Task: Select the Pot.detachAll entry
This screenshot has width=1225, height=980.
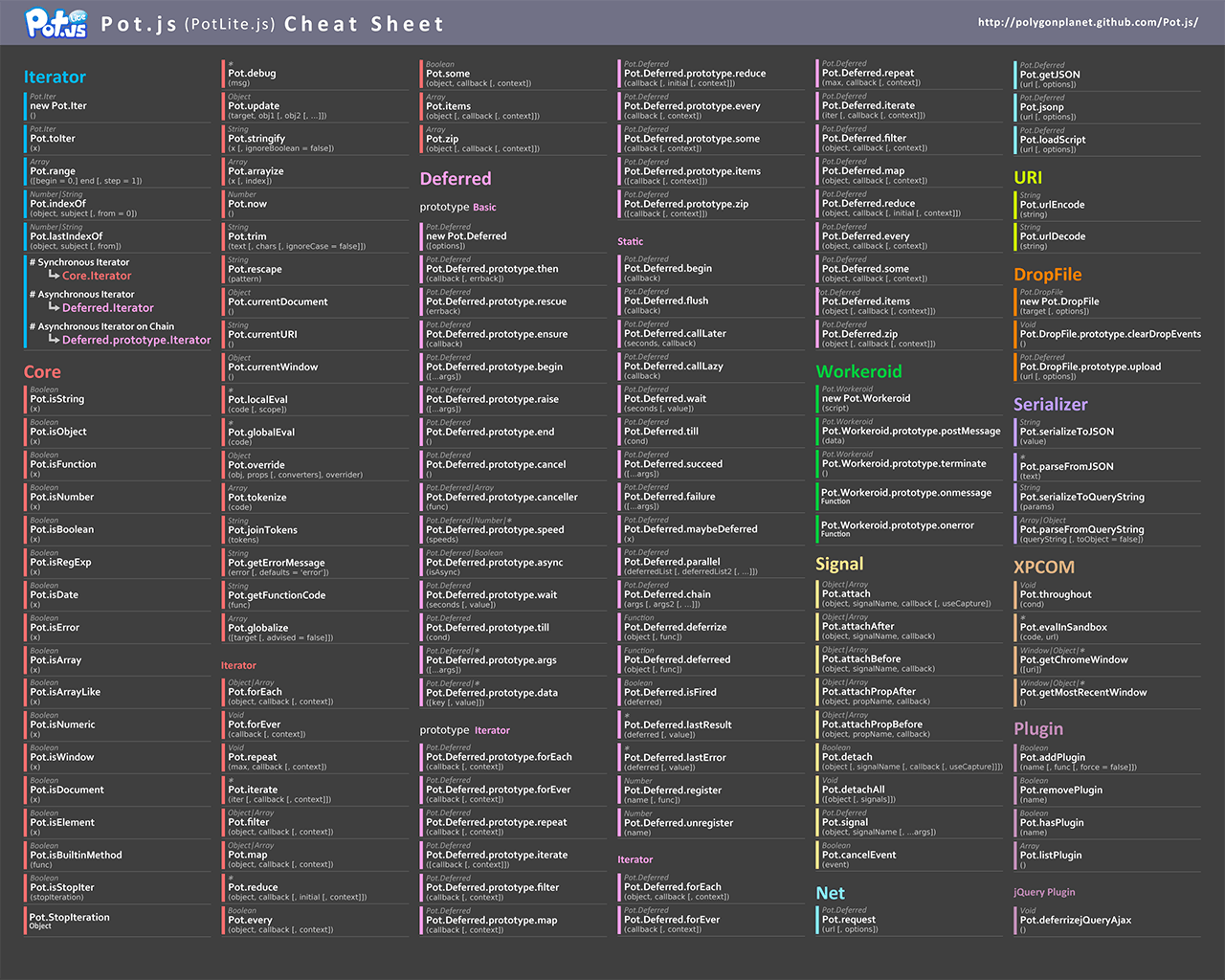Action: click(x=911, y=790)
